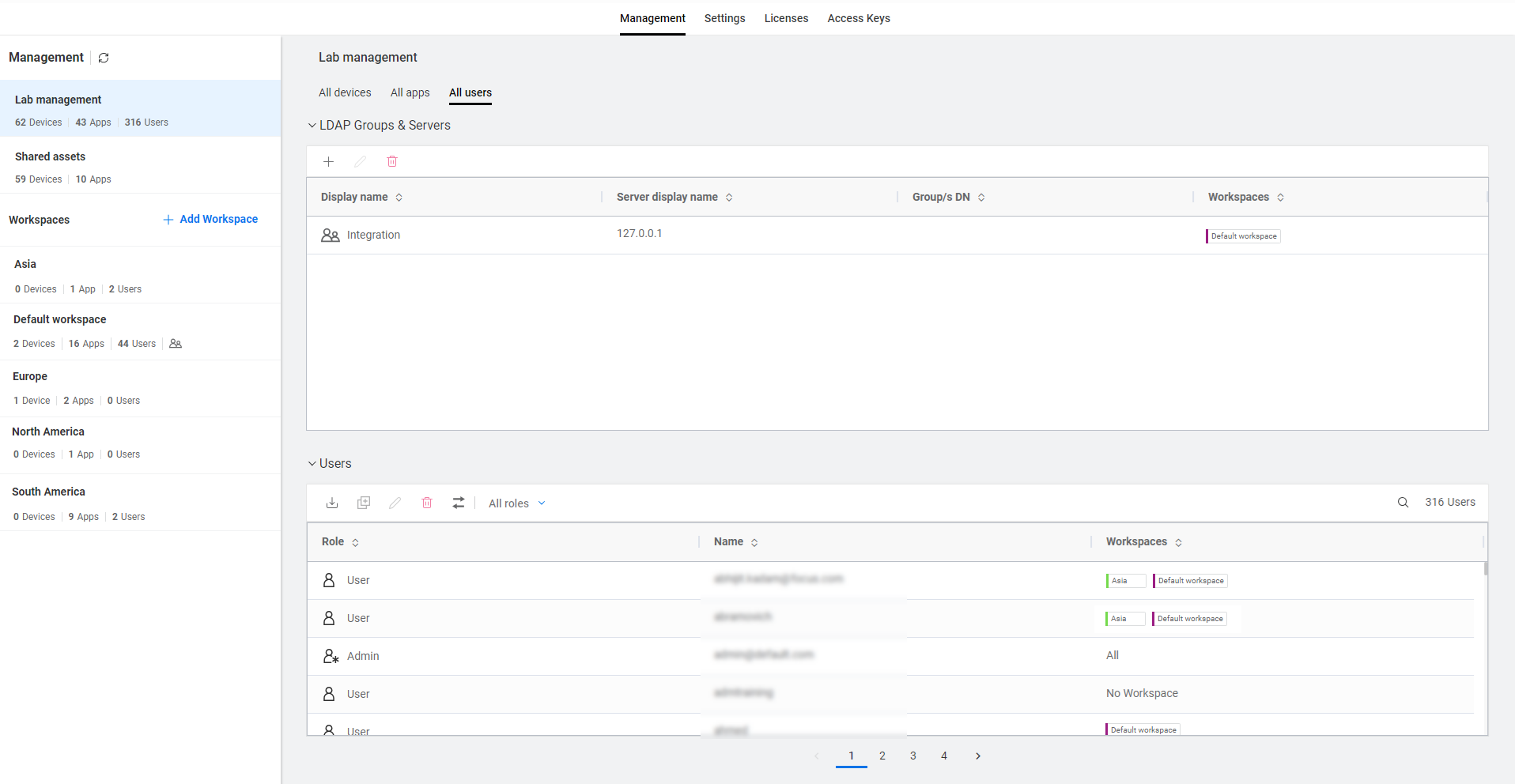The height and width of the screenshot is (784, 1515).
Task: Switch to the All devices tab
Action: 345,92
